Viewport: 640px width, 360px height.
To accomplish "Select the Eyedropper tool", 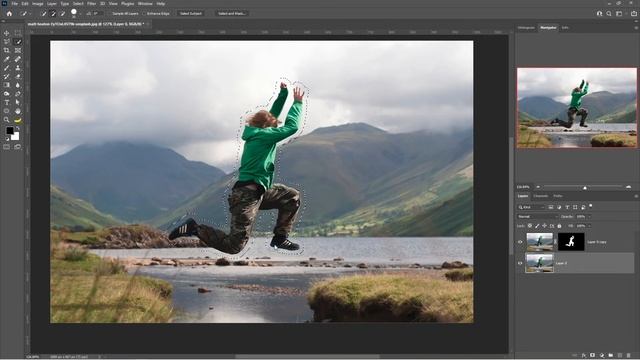I will (7, 59).
